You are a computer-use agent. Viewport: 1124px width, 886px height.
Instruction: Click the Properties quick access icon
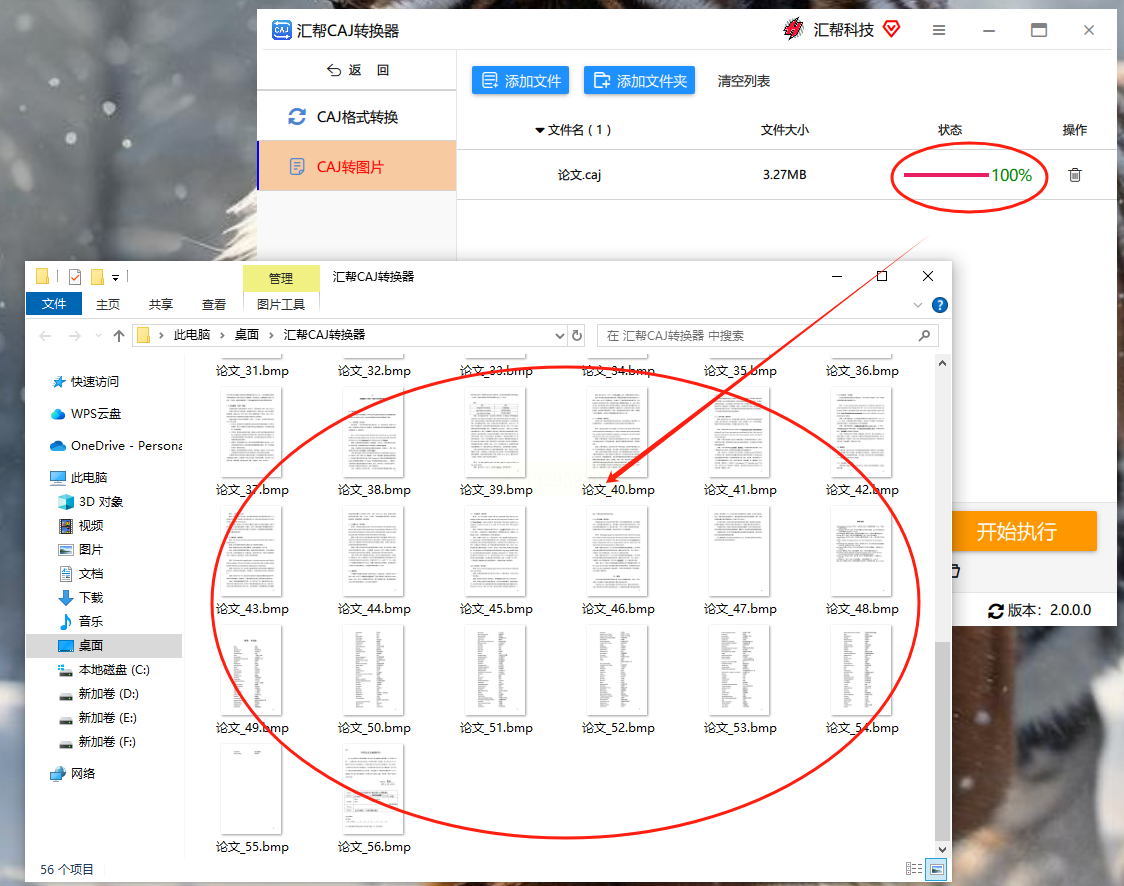pyautogui.click(x=75, y=277)
